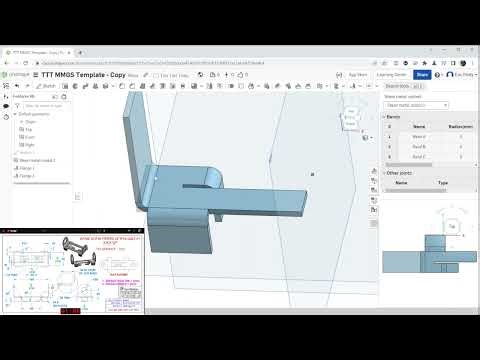Screen dimensions: 480x360
Task: Click the Extrude tool icon
Action: point(65,86)
